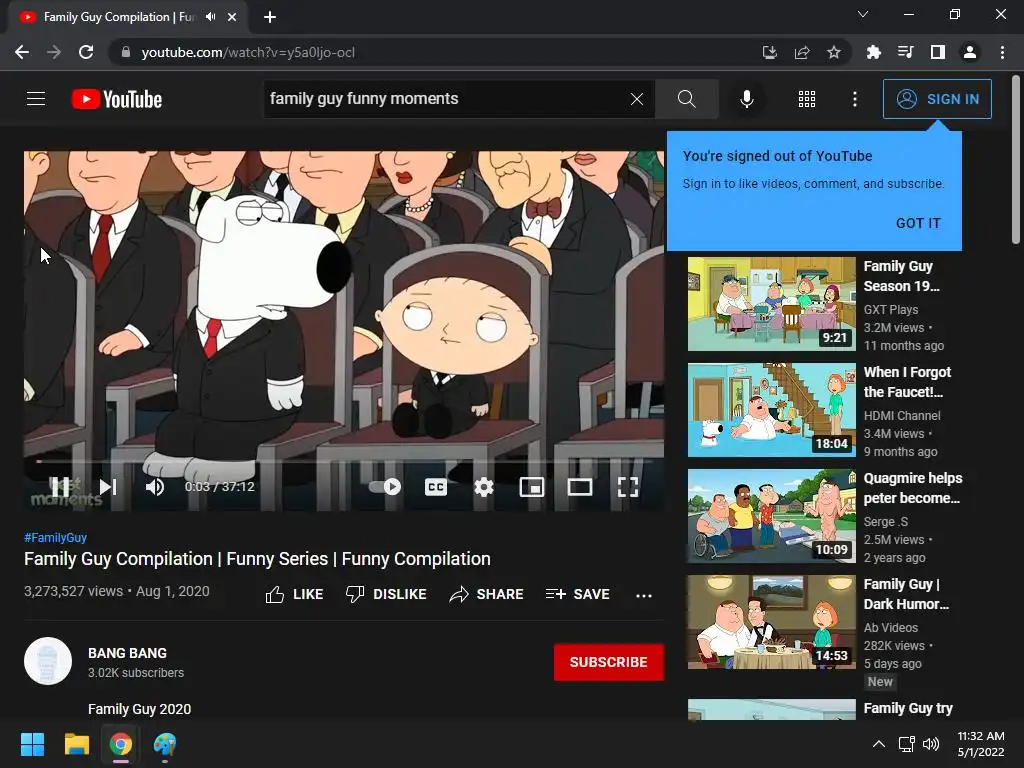
Task: Open the Chrome icon in taskbar
Action: coord(121,744)
